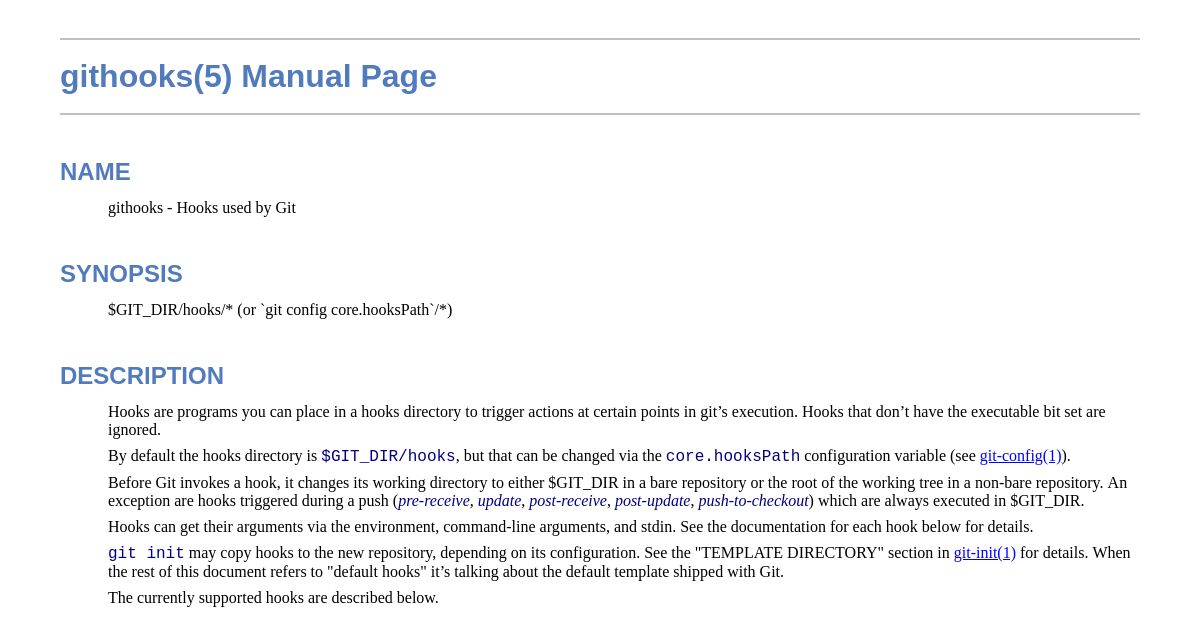Click the SYNOPSIS section heading
Viewport: 1200px width, 630px height.
click(x=121, y=274)
